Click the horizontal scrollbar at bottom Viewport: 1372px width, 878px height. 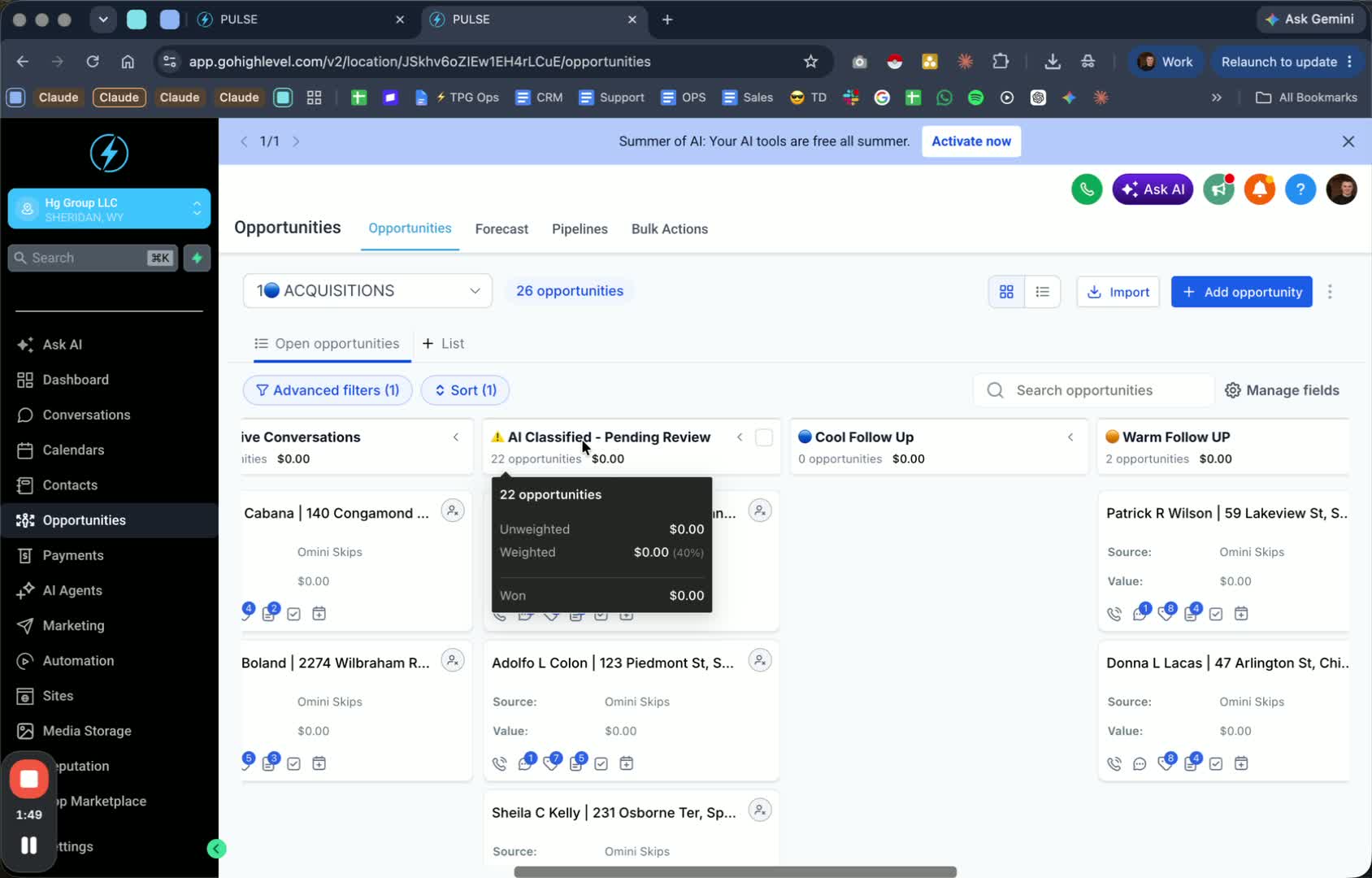735,871
